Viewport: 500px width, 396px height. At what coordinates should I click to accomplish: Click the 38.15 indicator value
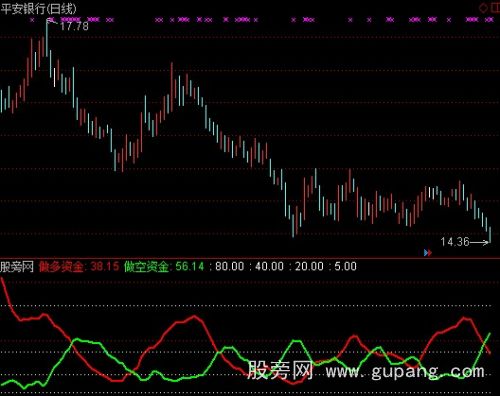coord(105,266)
